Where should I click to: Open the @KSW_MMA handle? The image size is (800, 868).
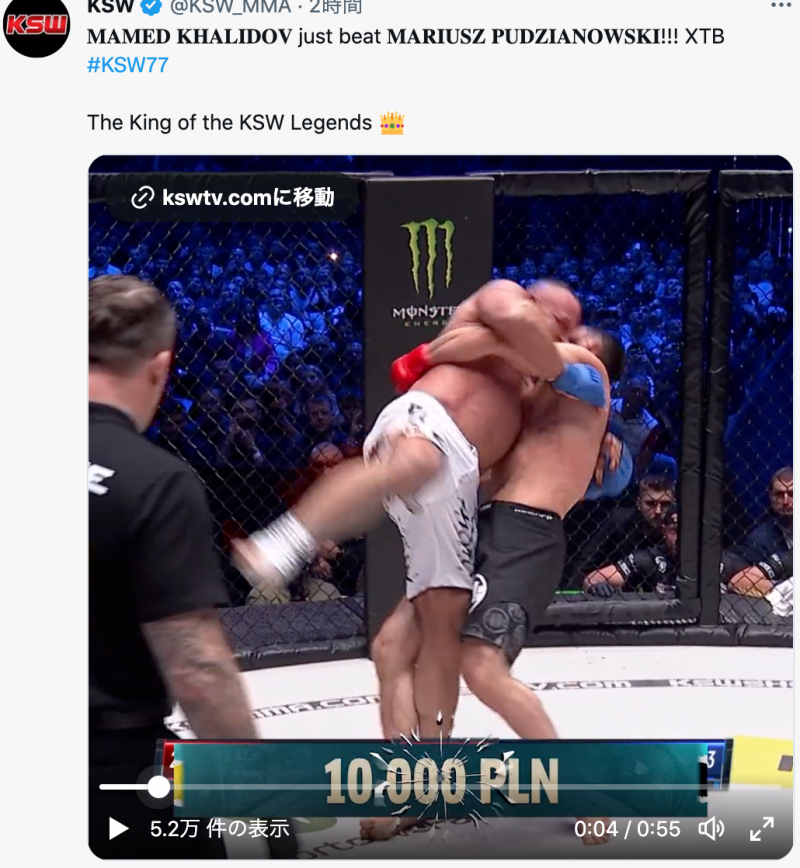(x=231, y=7)
